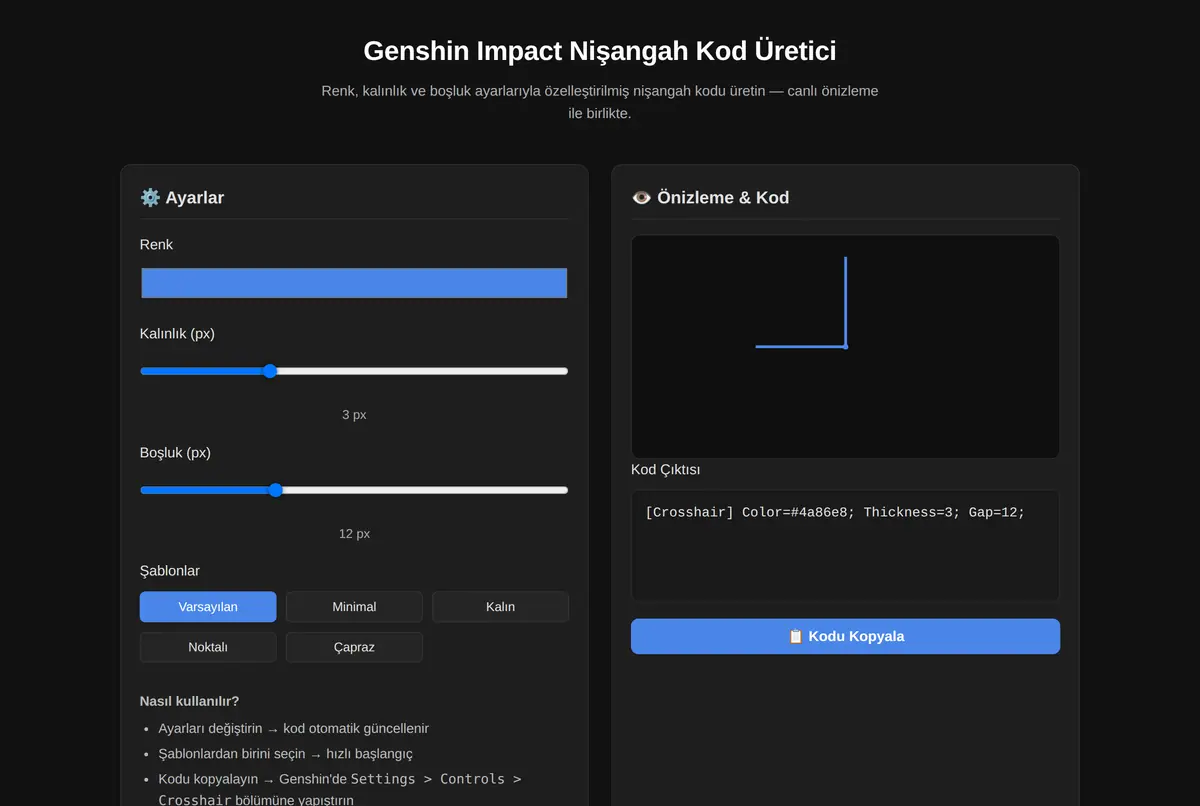Image resolution: width=1200 pixels, height=806 pixels.
Task: Click the eye icon beside Önizleme & Kod
Action: (x=642, y=198)
